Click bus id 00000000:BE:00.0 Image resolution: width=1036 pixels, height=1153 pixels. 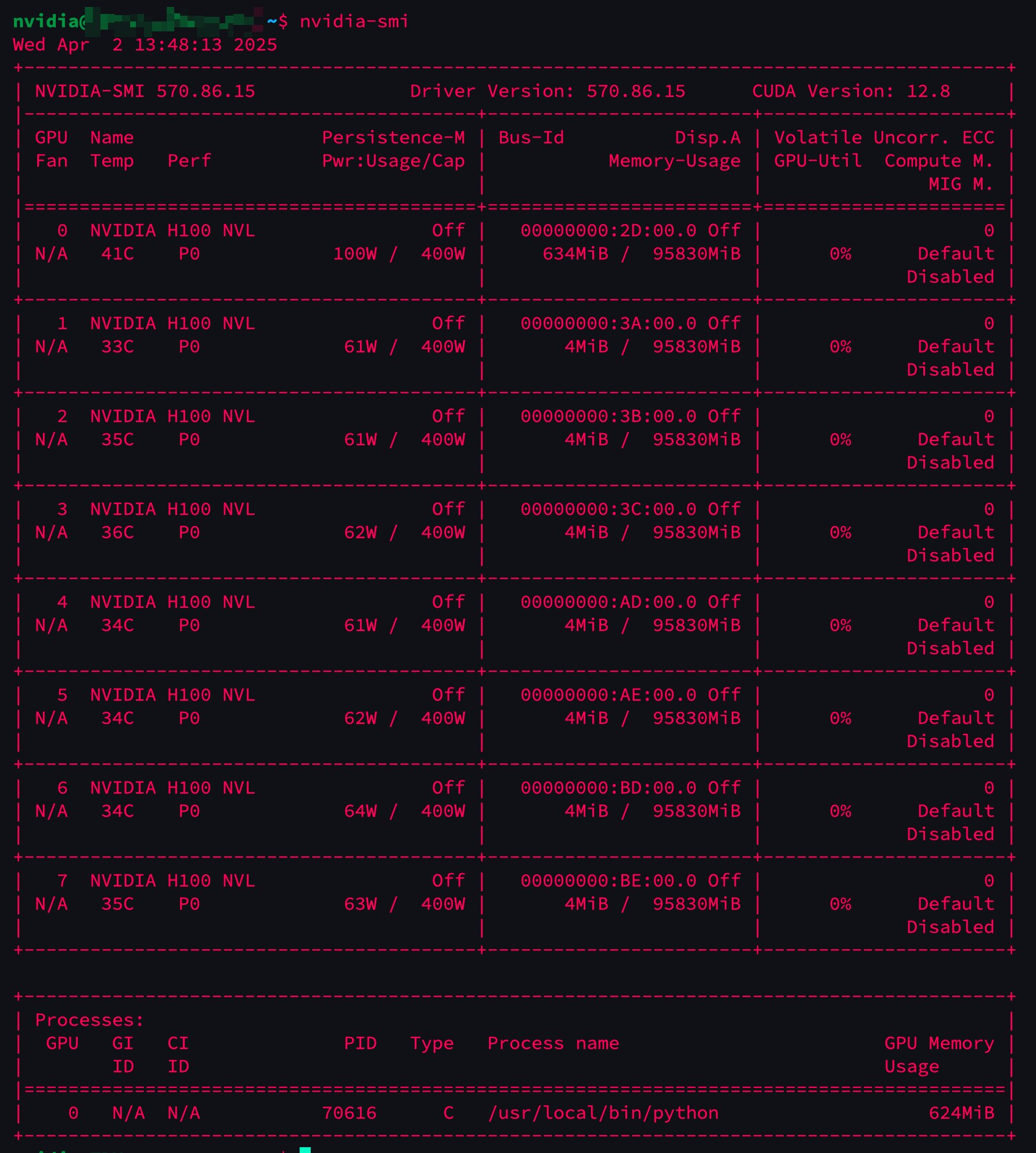[x=609, y=881]
